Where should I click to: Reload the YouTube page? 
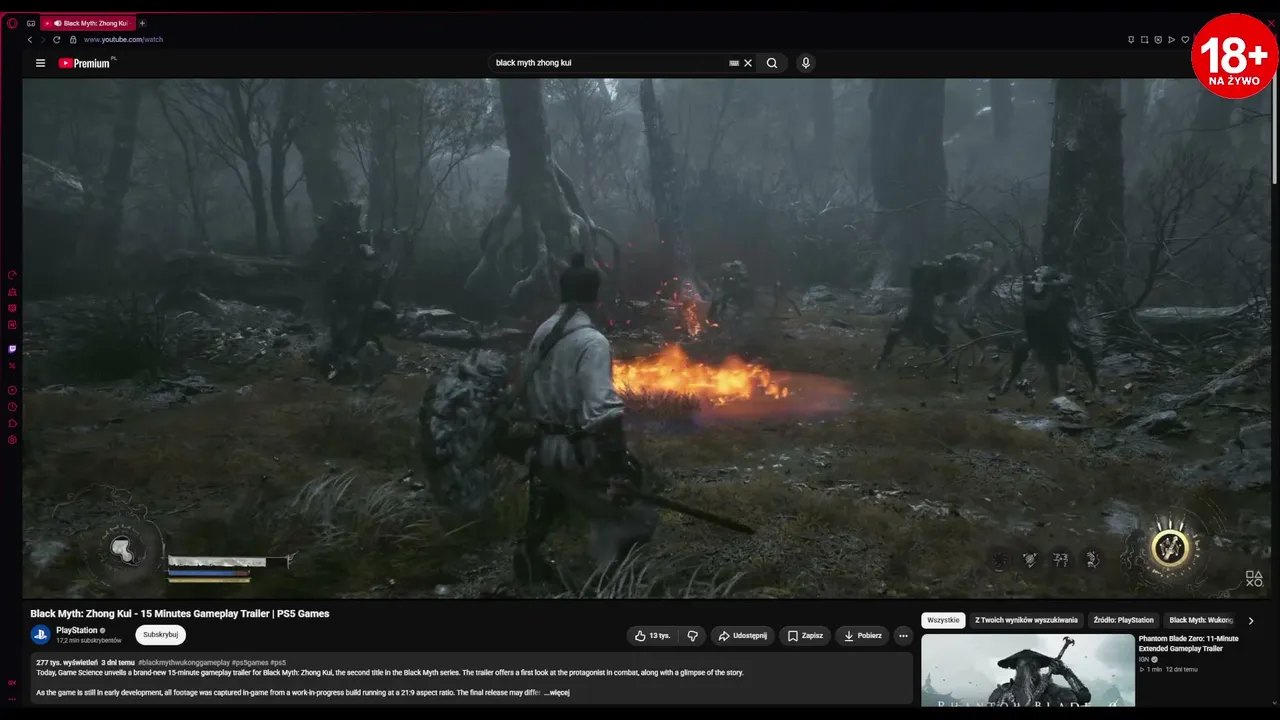coord(57,40)
